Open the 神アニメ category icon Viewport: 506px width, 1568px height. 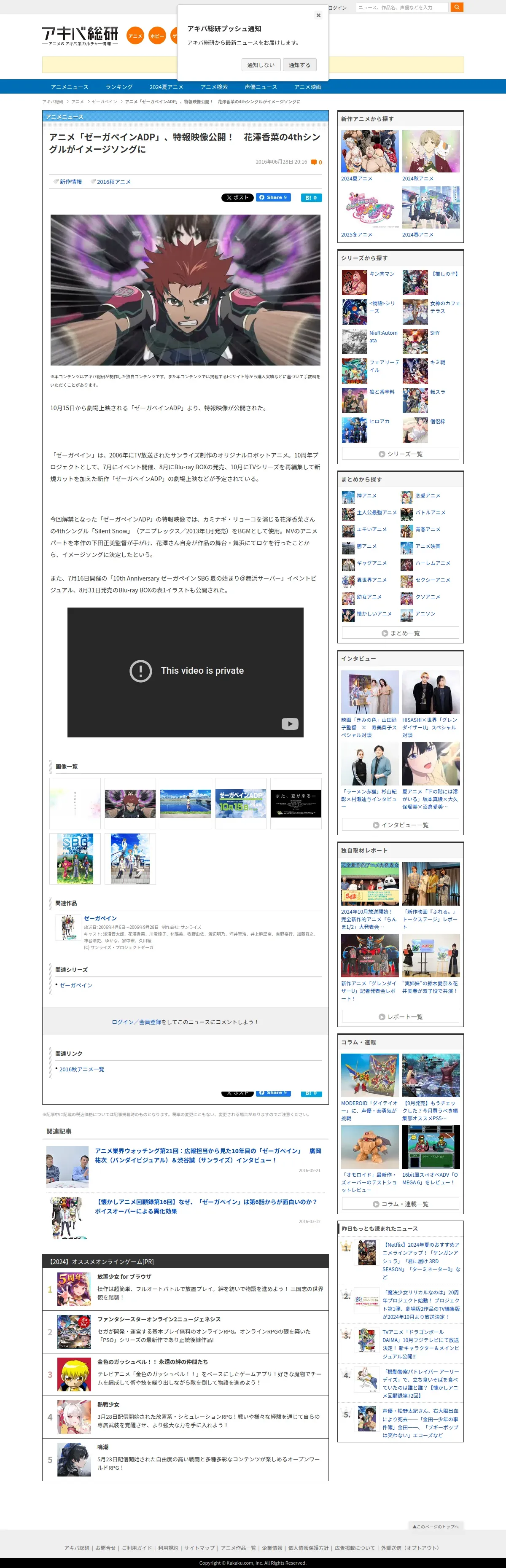pos(348,498)
